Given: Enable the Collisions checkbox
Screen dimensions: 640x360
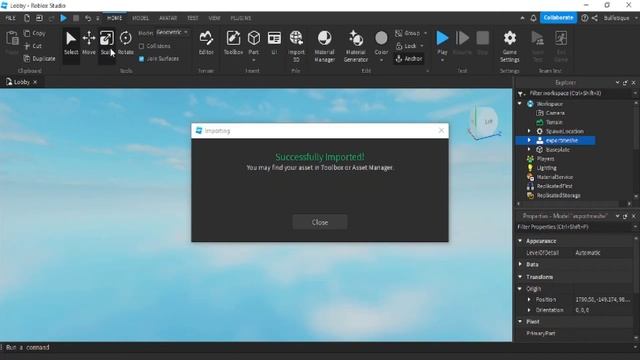Looking at the screenshot, I should tap(142, 46).
